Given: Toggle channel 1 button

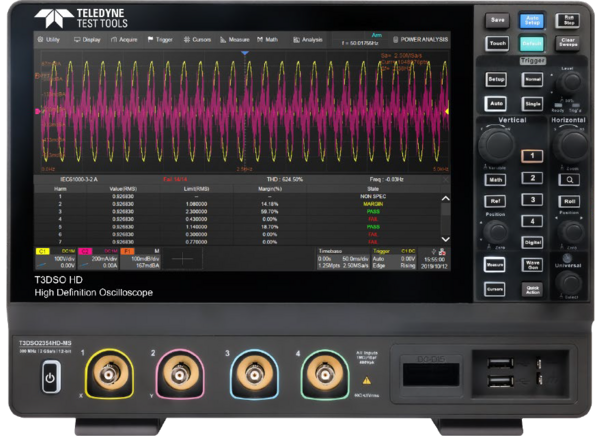Looking at the screenshot, I should pos(532,156).
